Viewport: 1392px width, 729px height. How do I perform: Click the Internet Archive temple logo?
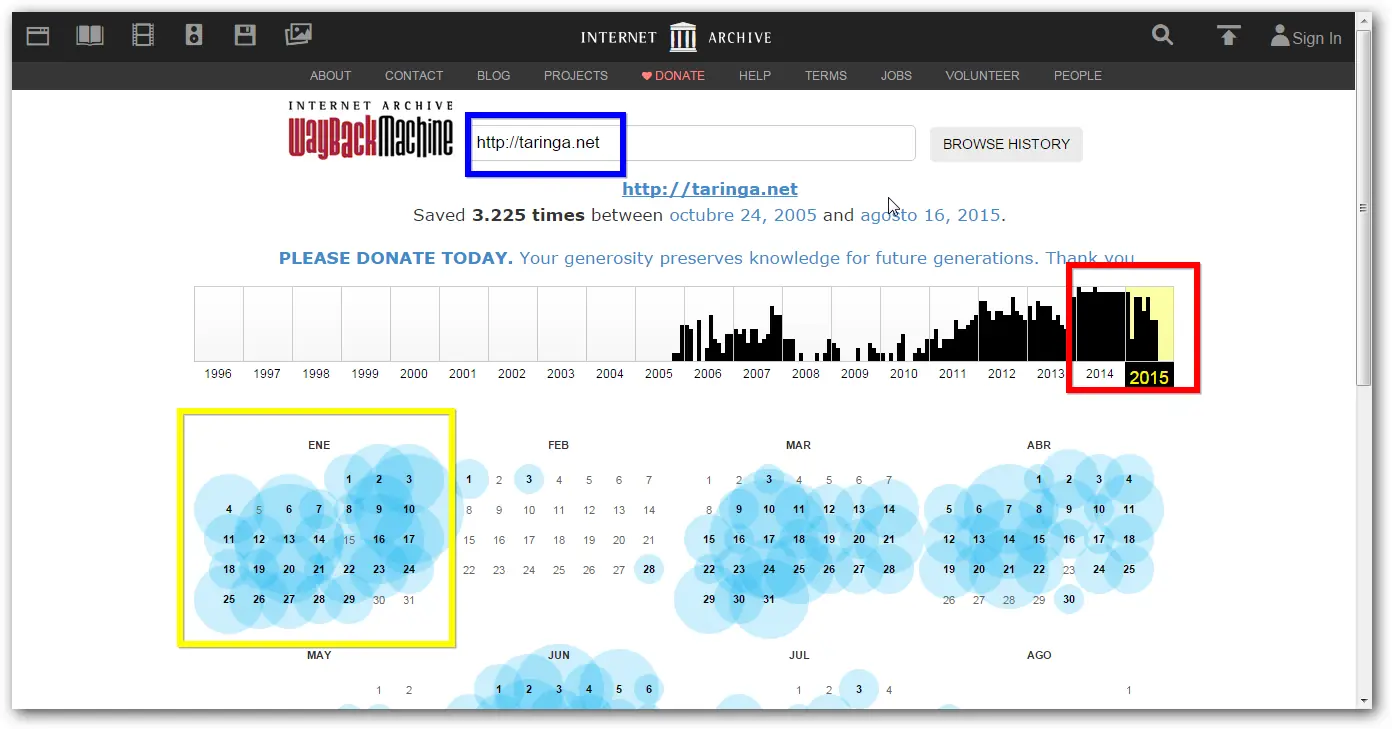point(683,37)
